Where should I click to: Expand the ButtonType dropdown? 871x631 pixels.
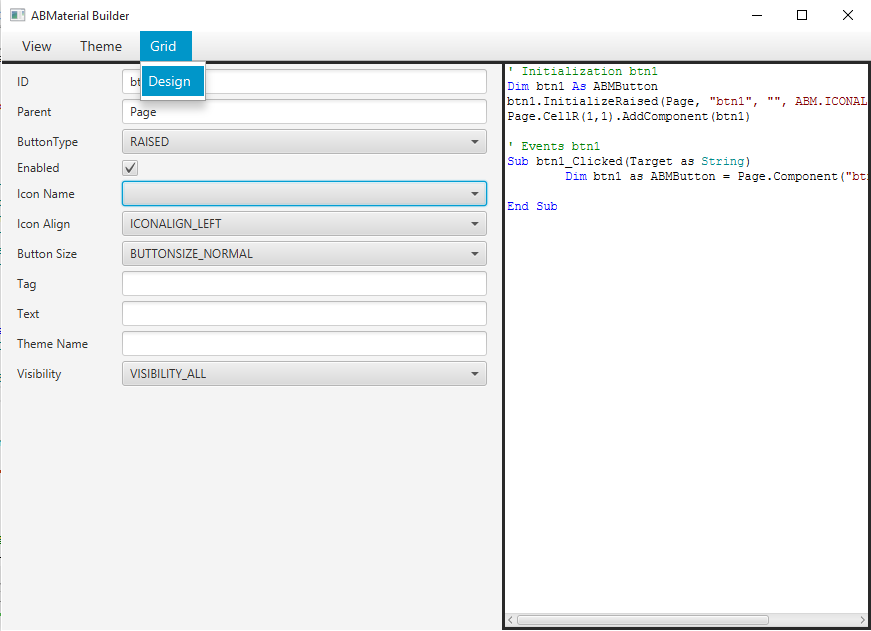[x=304, y=142]
